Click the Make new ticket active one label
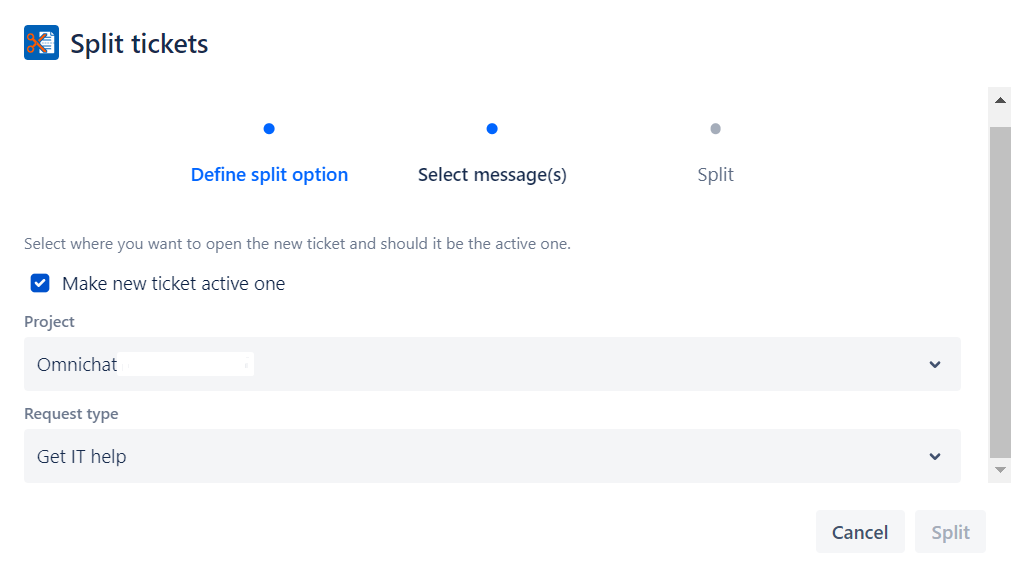The image size is (1011, 578). point(173,284)
